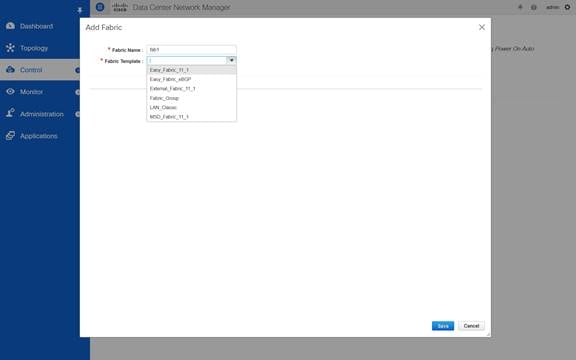The image size is (576, 360).
Task: Click the dialog resize grip corner
Action: 488,334
